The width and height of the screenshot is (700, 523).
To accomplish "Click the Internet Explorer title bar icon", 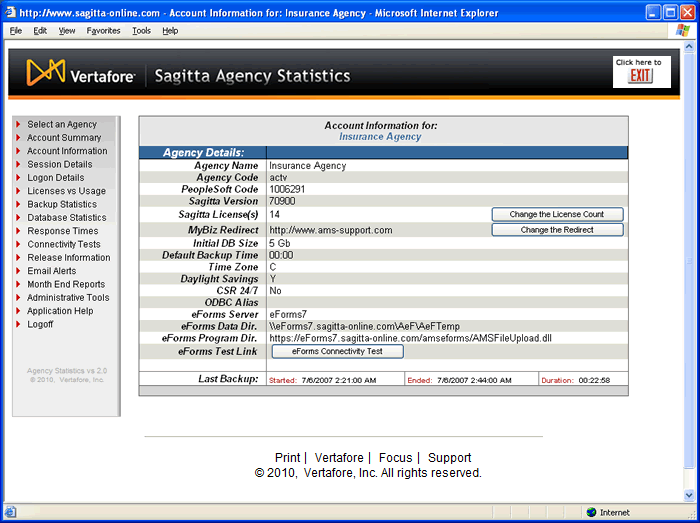I will [x=10, y=12].
